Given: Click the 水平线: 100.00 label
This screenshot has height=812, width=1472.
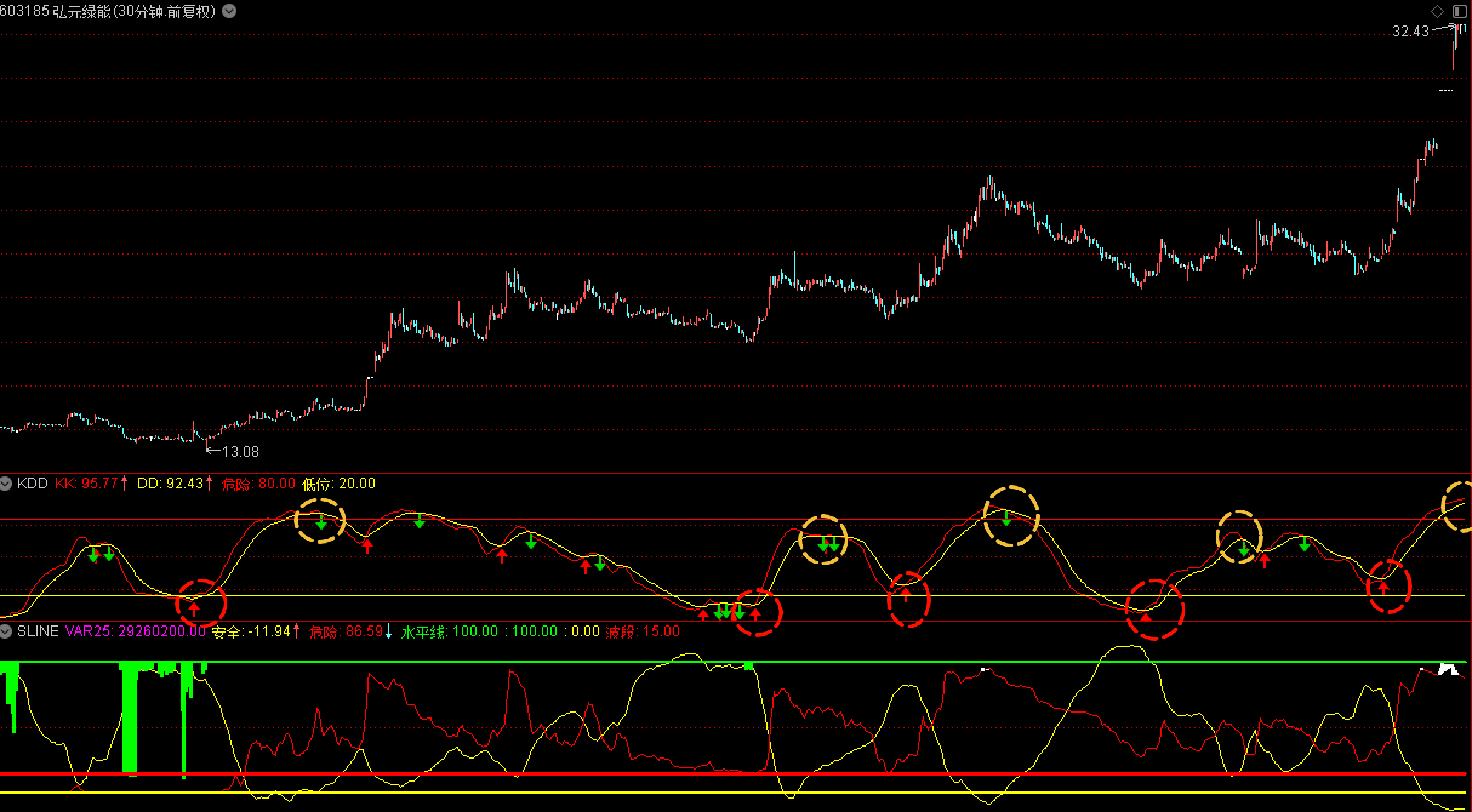Looking at the screenshot, I should pos(449,631).
